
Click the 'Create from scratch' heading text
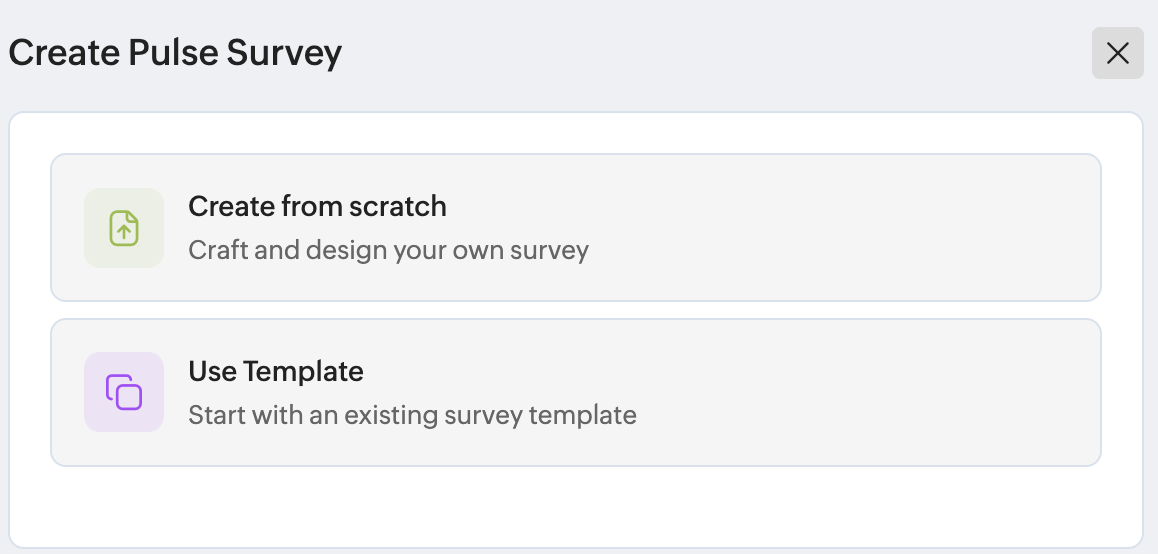318,206
